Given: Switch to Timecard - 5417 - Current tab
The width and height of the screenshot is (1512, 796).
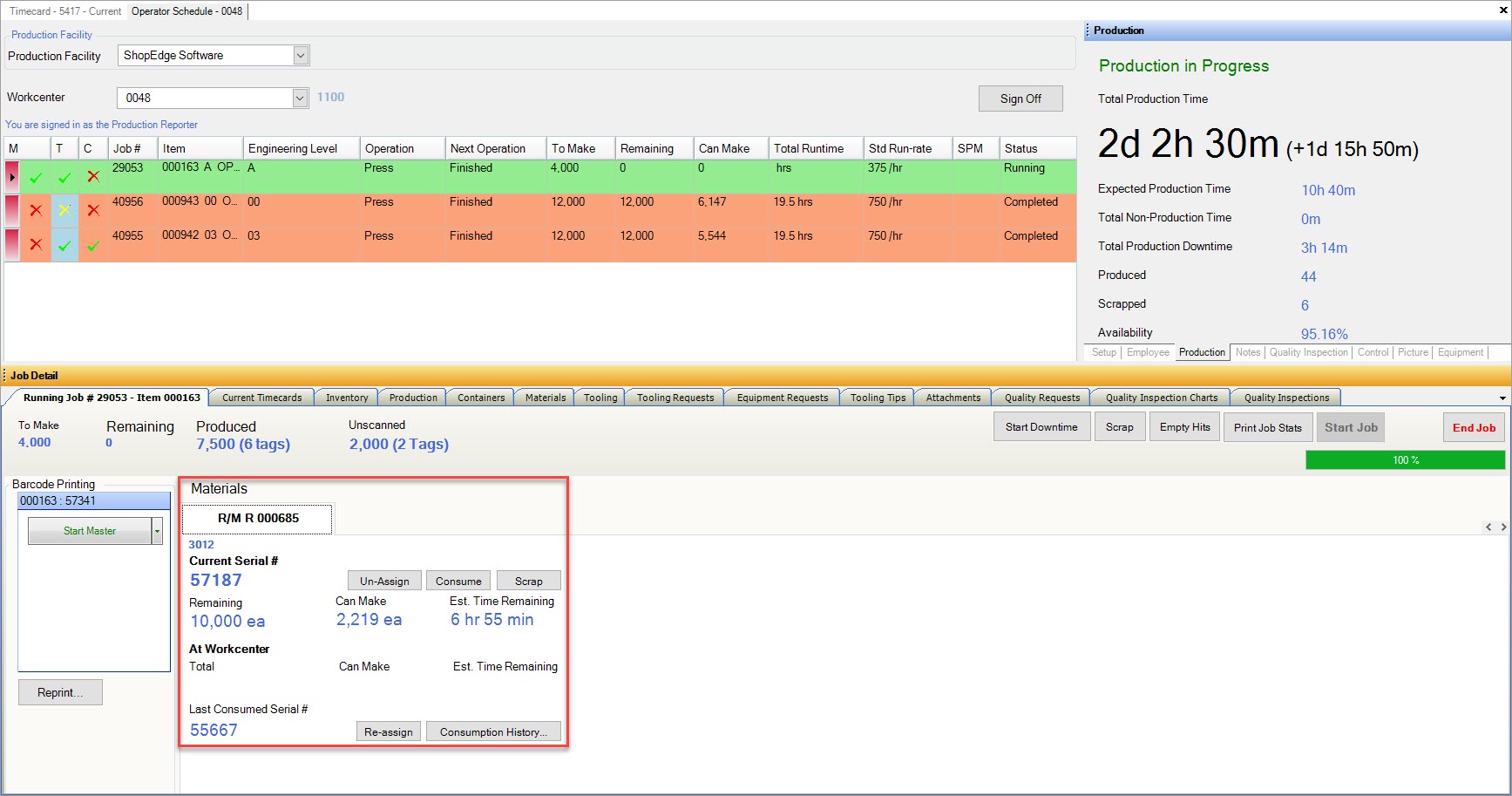Looking at the screenshot, I should tap(65, 11).
